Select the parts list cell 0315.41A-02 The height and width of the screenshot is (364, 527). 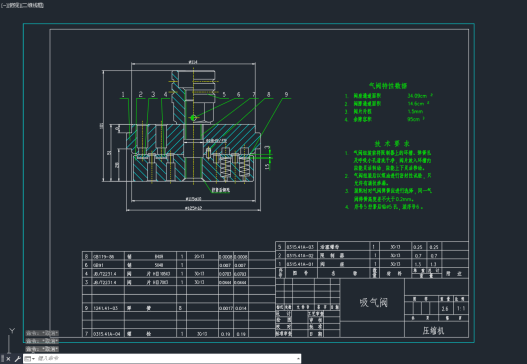[x=300, y=256]
